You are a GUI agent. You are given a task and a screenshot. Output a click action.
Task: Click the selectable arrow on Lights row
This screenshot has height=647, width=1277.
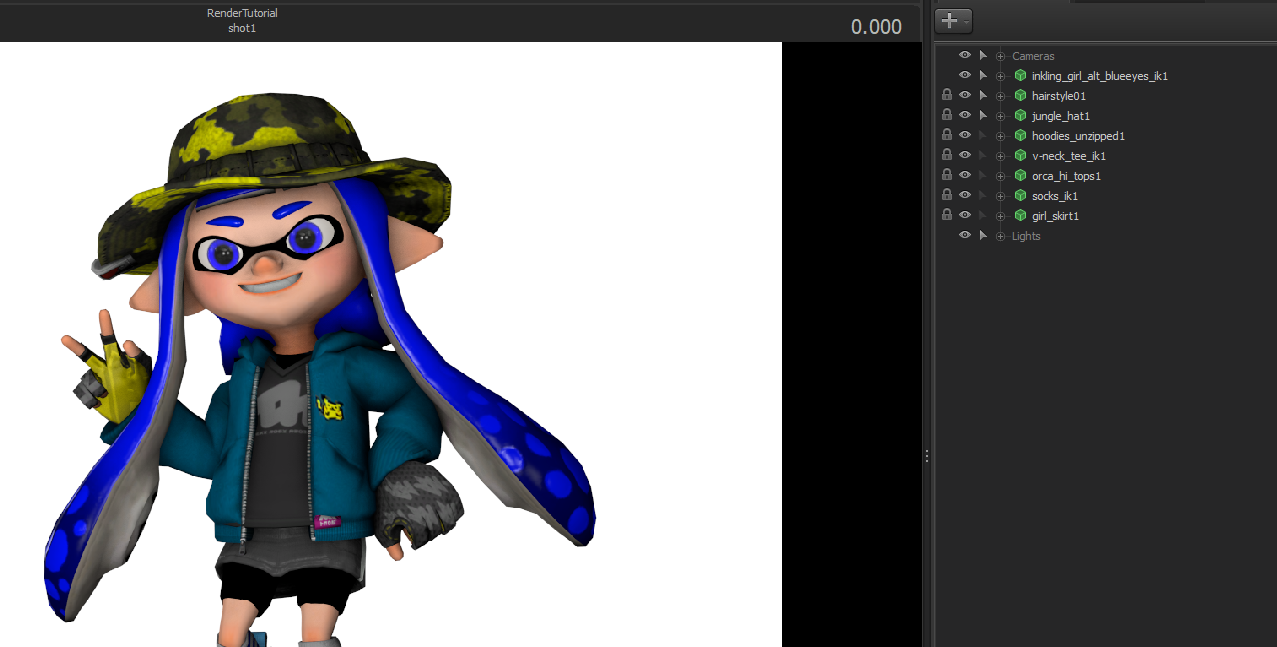[983, 235]
